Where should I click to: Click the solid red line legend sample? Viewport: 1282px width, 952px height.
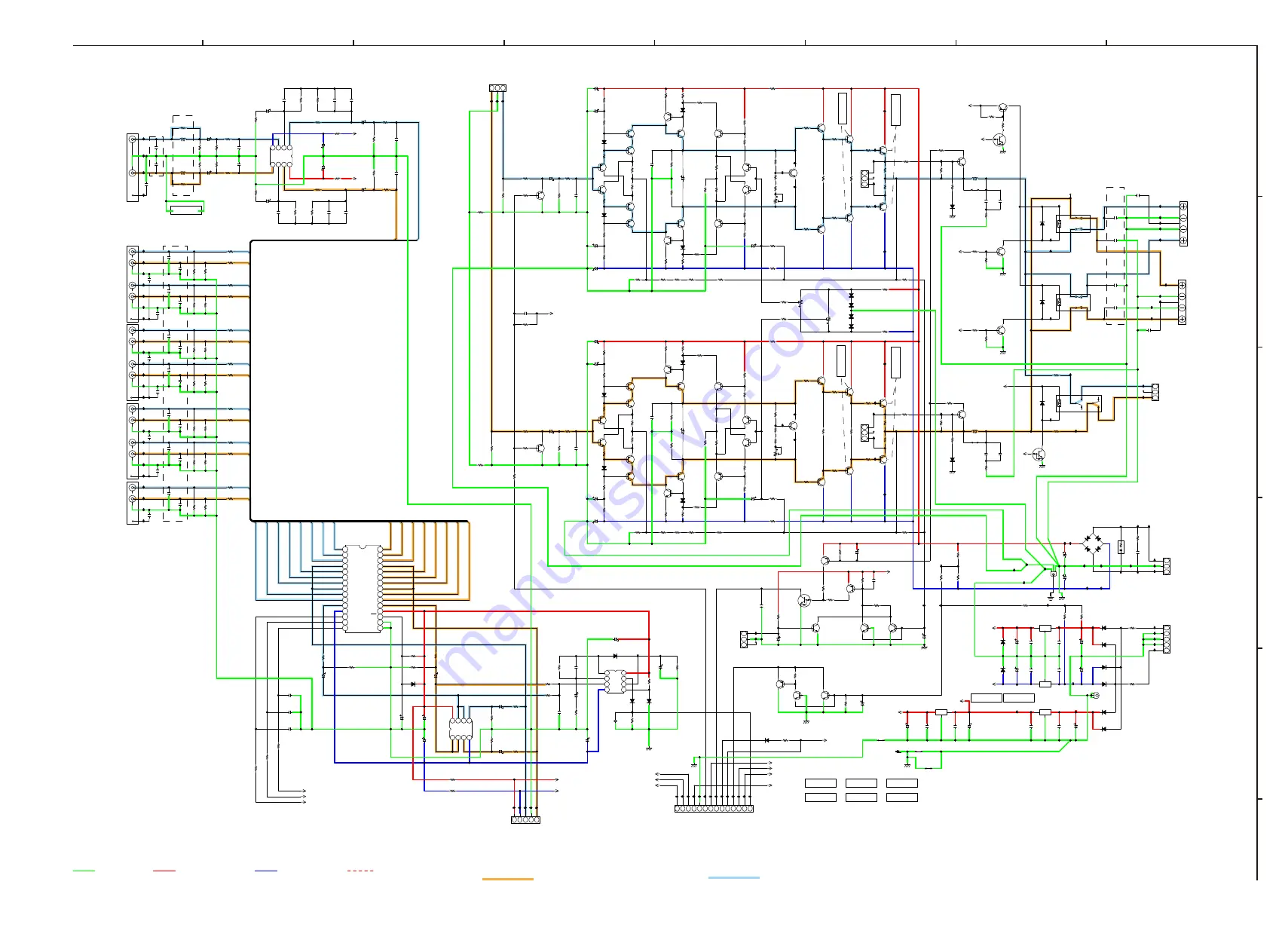(x=164, y=871)
